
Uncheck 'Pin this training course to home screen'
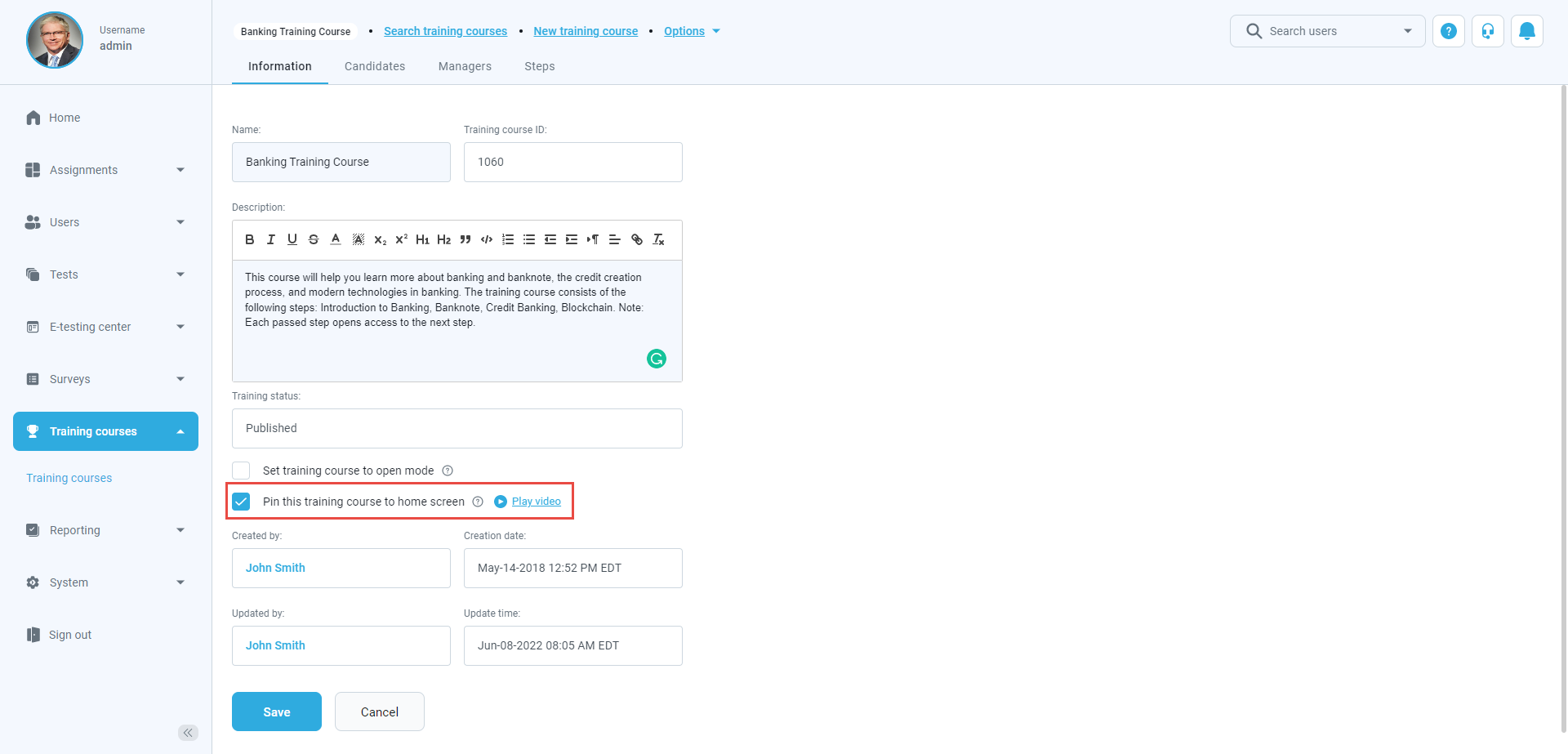(241, 502)
